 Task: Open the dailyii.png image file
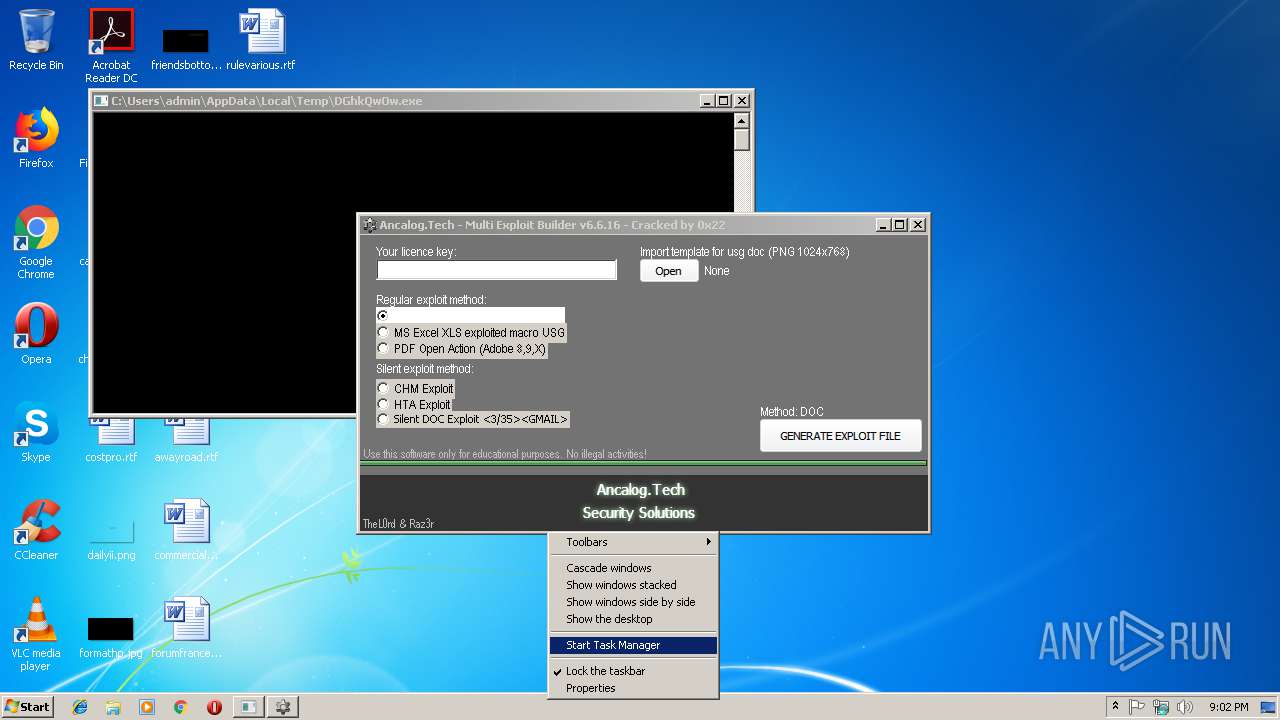(x=111, y=538)
